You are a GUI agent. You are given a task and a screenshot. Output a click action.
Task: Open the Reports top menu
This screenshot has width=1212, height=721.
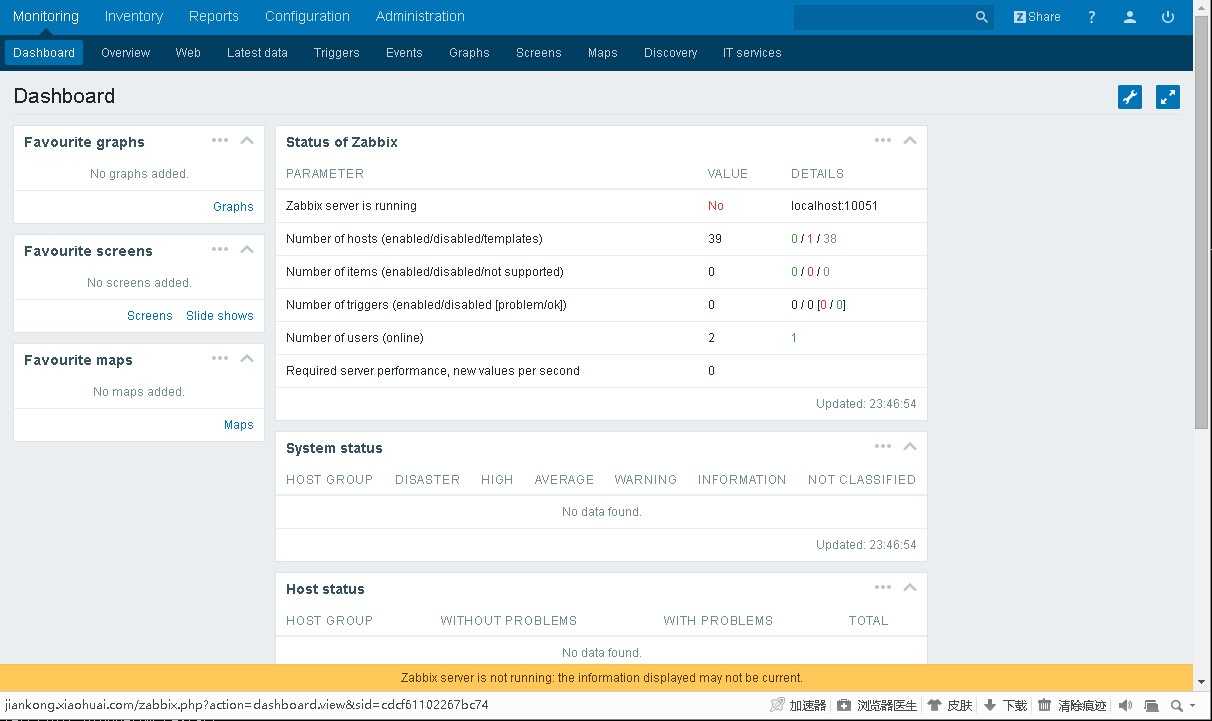click(x=214, y=17)
